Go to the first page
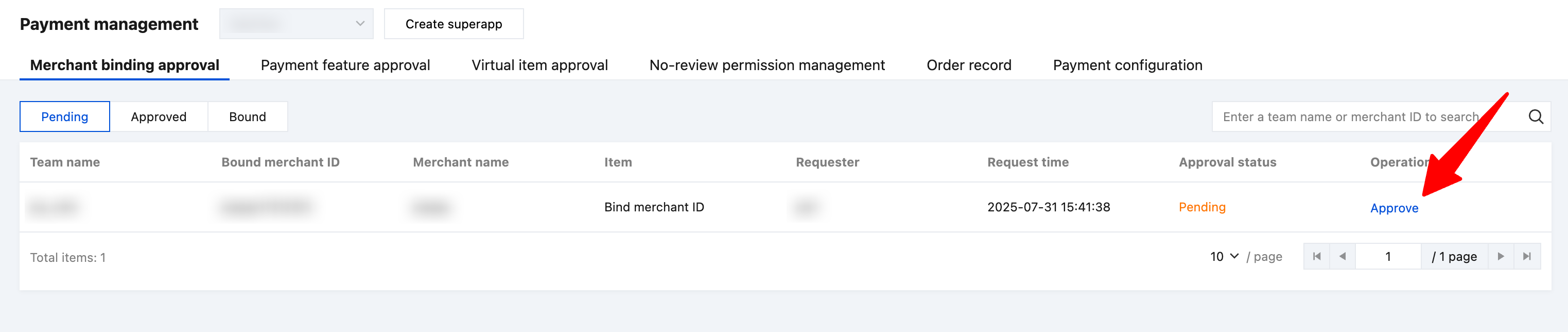The image size is (1568, 332). [1317, 256]
